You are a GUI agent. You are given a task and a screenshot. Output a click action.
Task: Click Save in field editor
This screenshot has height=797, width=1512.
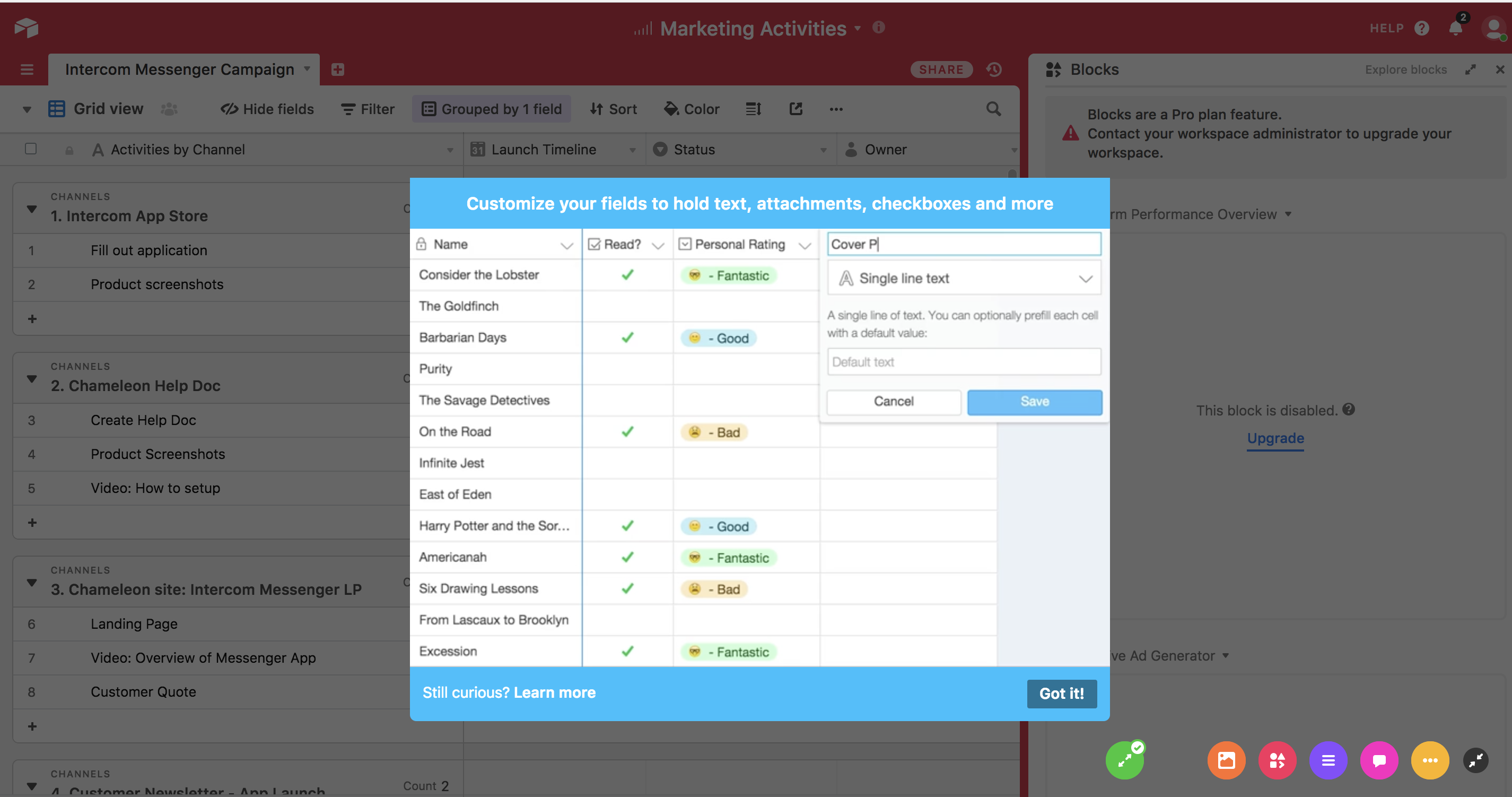[x=1035, y=402]
